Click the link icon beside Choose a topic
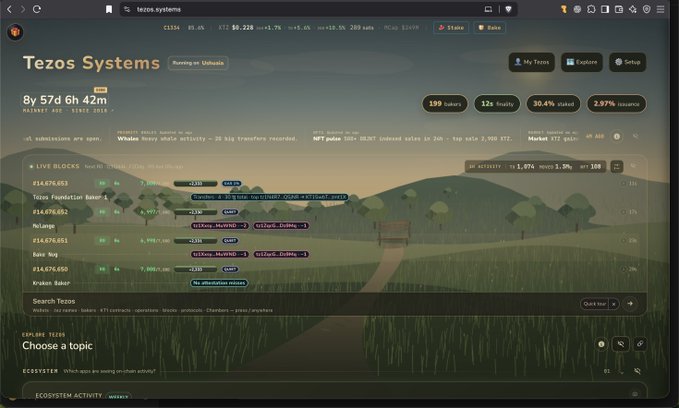The height and width of the screenshot is (408, 679). tap(640, 344)
